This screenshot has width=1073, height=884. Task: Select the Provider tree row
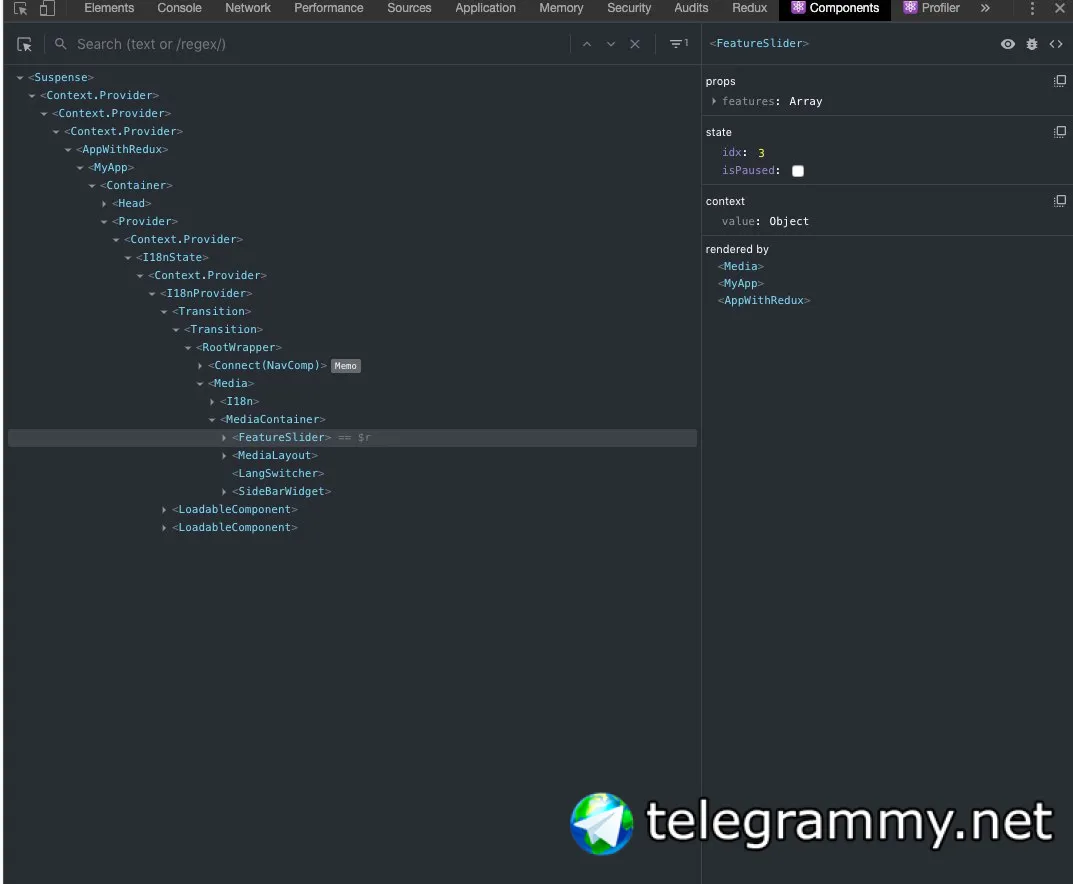pyautogui.click(x=352, y=222)
